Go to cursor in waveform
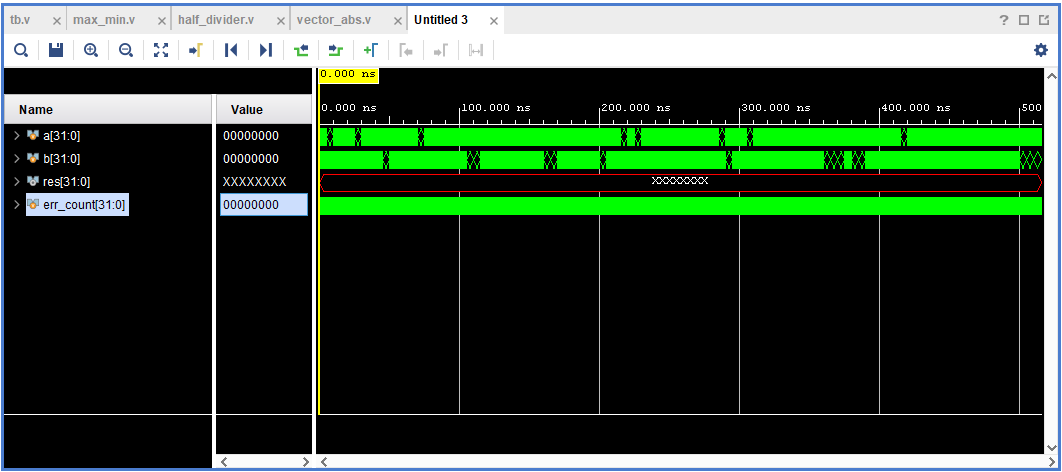Viewport: 1062px width, 472px height. [x=196, y=50]
